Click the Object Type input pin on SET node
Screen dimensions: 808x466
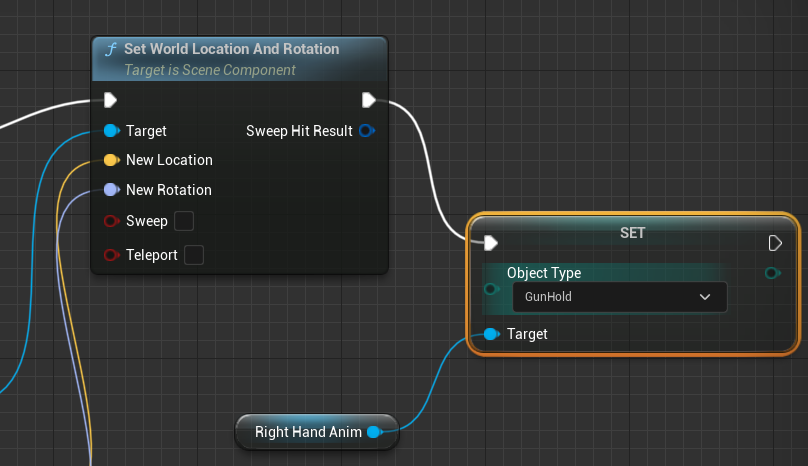click(490, 289)
